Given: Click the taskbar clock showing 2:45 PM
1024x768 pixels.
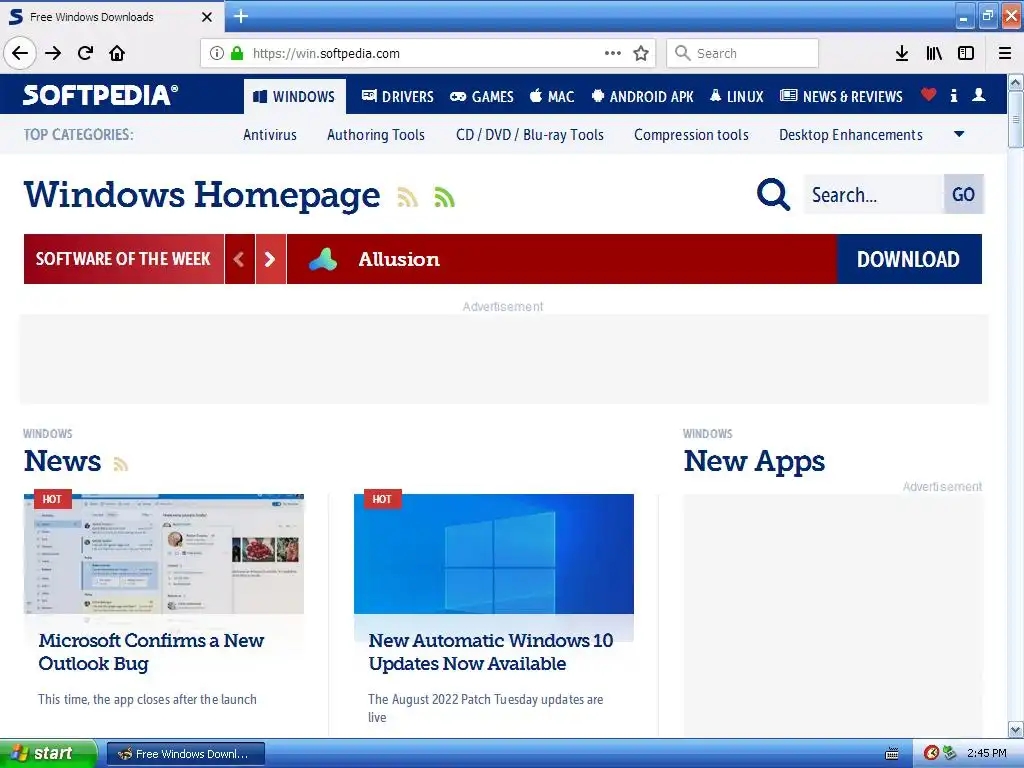Looking at the screenshot, I should click(x=987, y=754).
